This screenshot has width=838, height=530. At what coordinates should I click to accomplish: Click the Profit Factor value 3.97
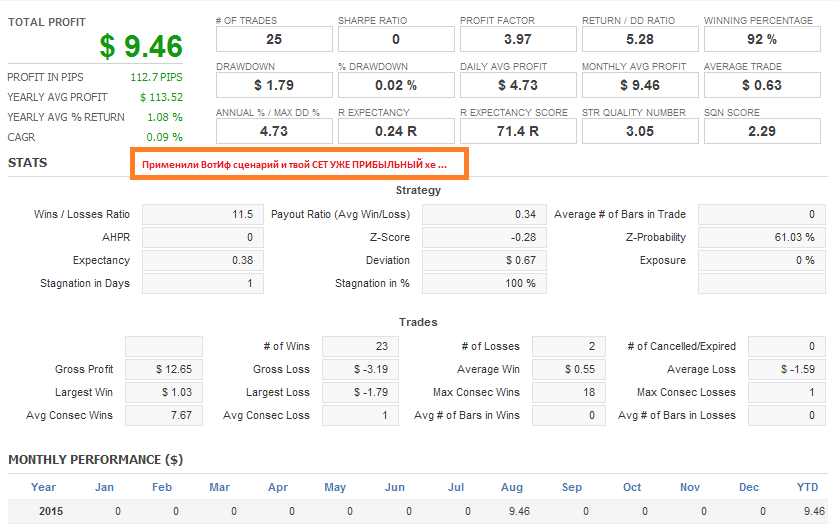pos(518,40)
